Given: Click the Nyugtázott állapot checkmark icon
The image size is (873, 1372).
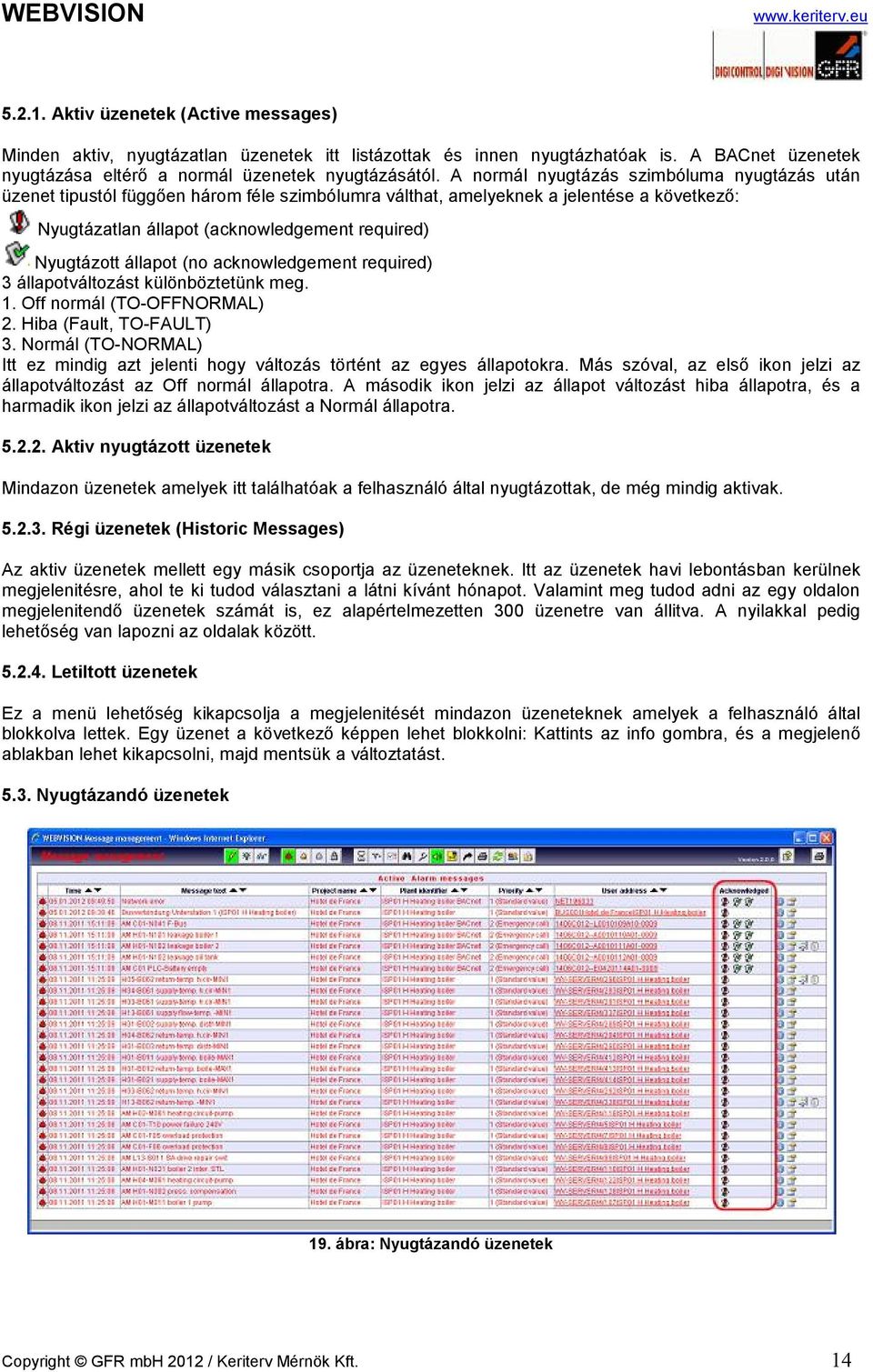Looking at the screenshot, I should (16, 254).
